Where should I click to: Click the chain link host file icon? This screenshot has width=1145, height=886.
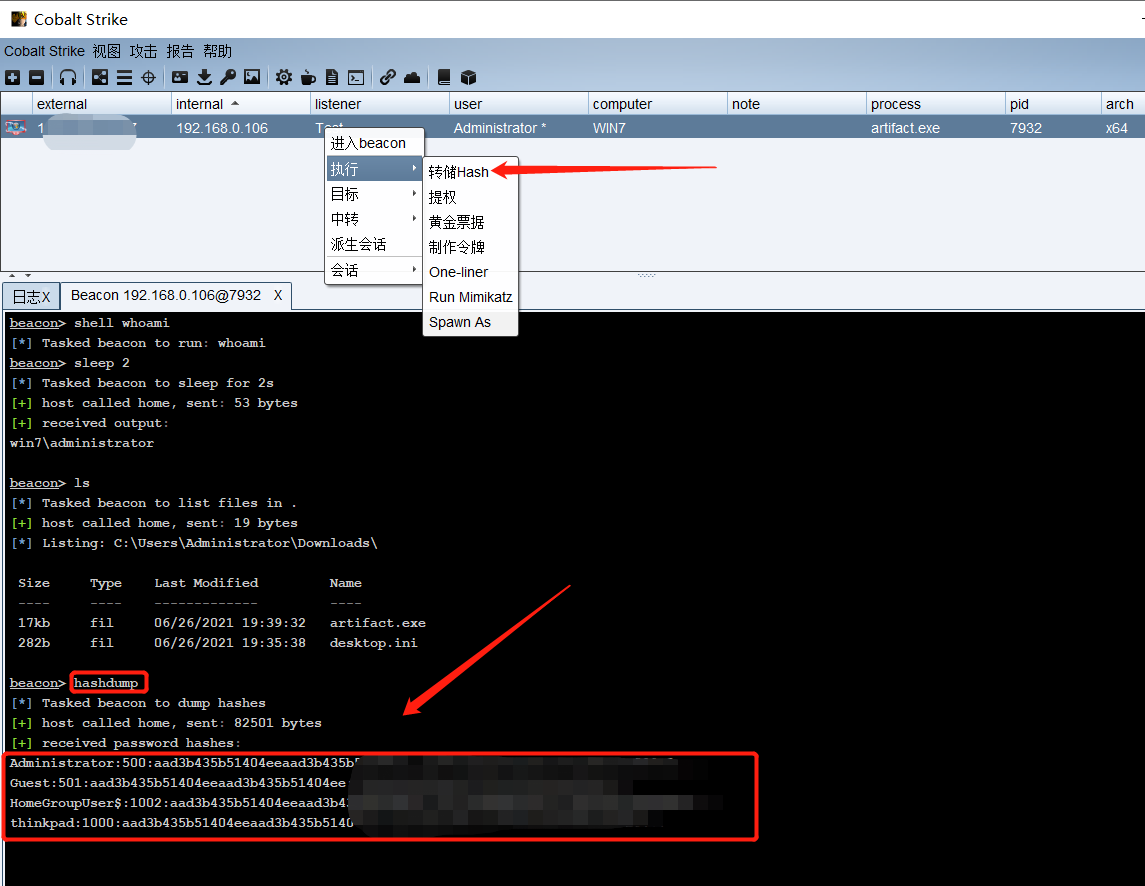point(388,77)
